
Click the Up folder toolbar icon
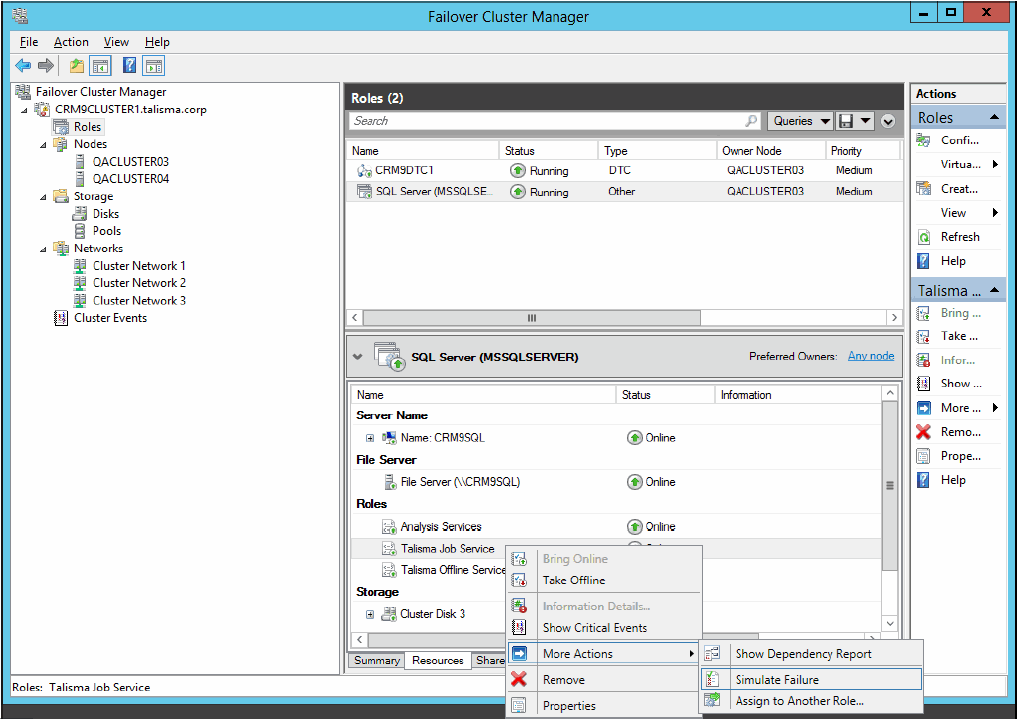77,66
